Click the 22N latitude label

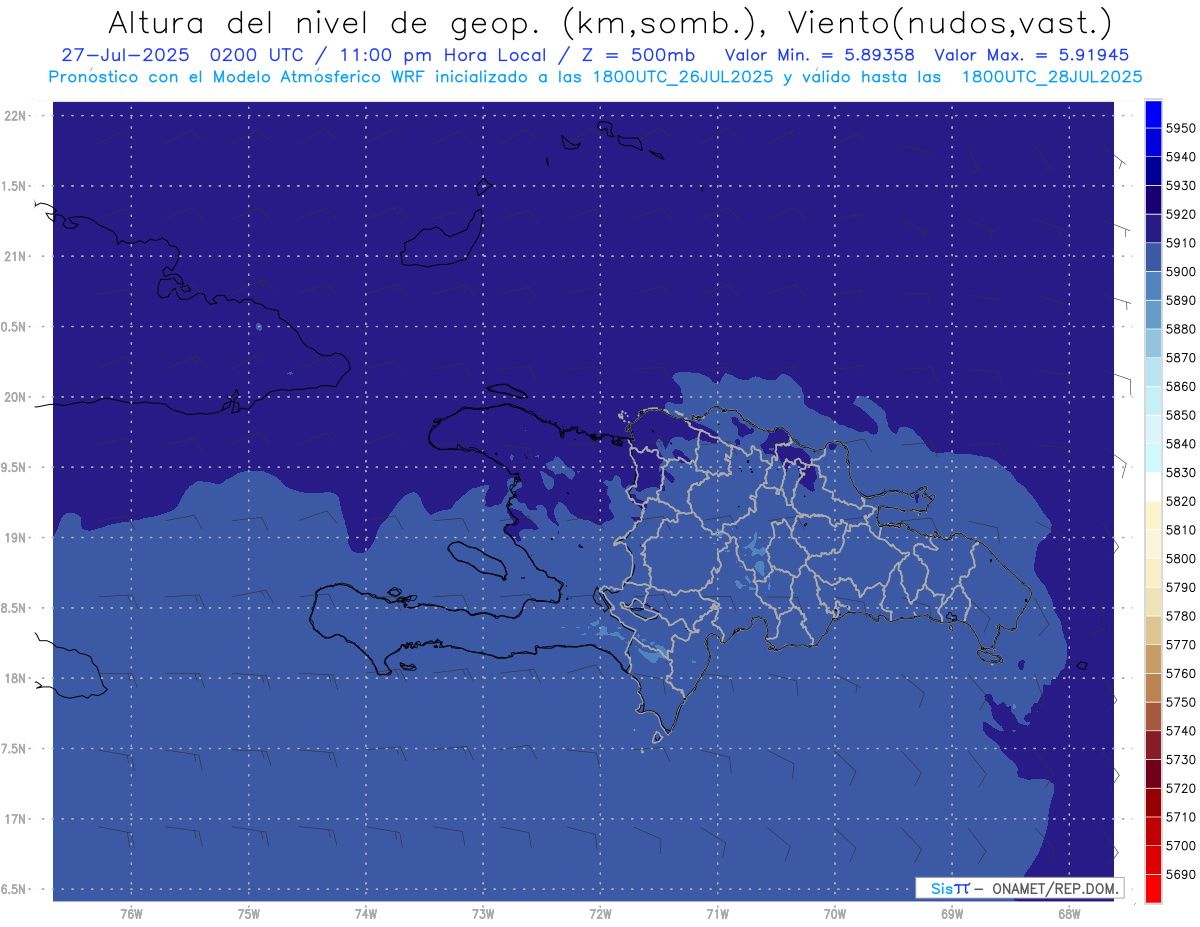pyautogui.click(x=15, y=115)
